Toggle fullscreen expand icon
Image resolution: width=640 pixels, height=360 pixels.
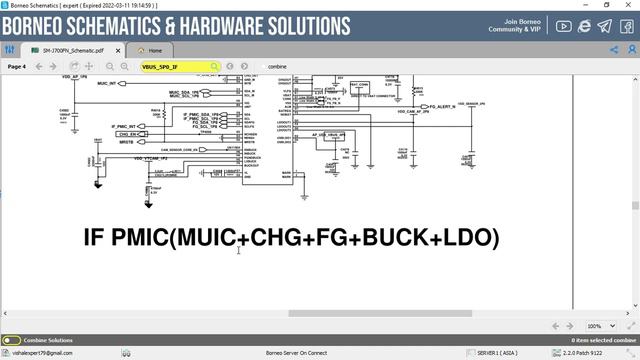tap(631, 326)
